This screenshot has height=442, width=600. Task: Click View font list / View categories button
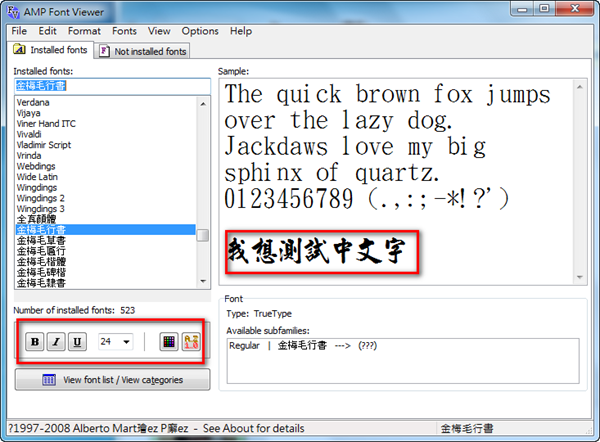(112, 380)
